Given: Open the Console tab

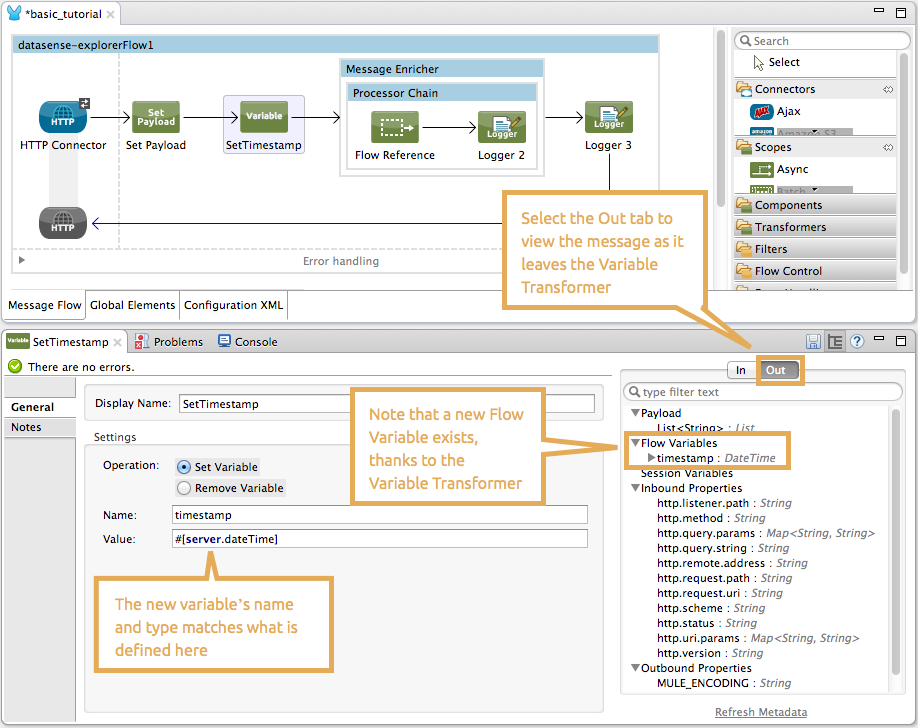Looking at the screenshot, I should pos(255,342).
